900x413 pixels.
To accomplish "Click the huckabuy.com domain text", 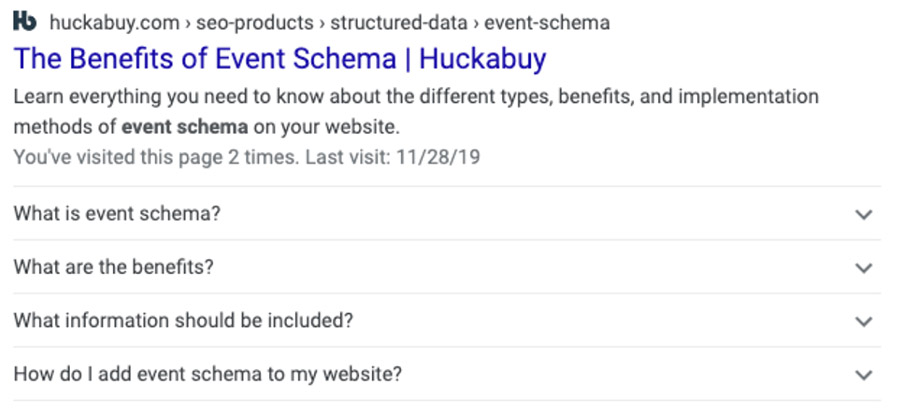I will pos(114,23).
